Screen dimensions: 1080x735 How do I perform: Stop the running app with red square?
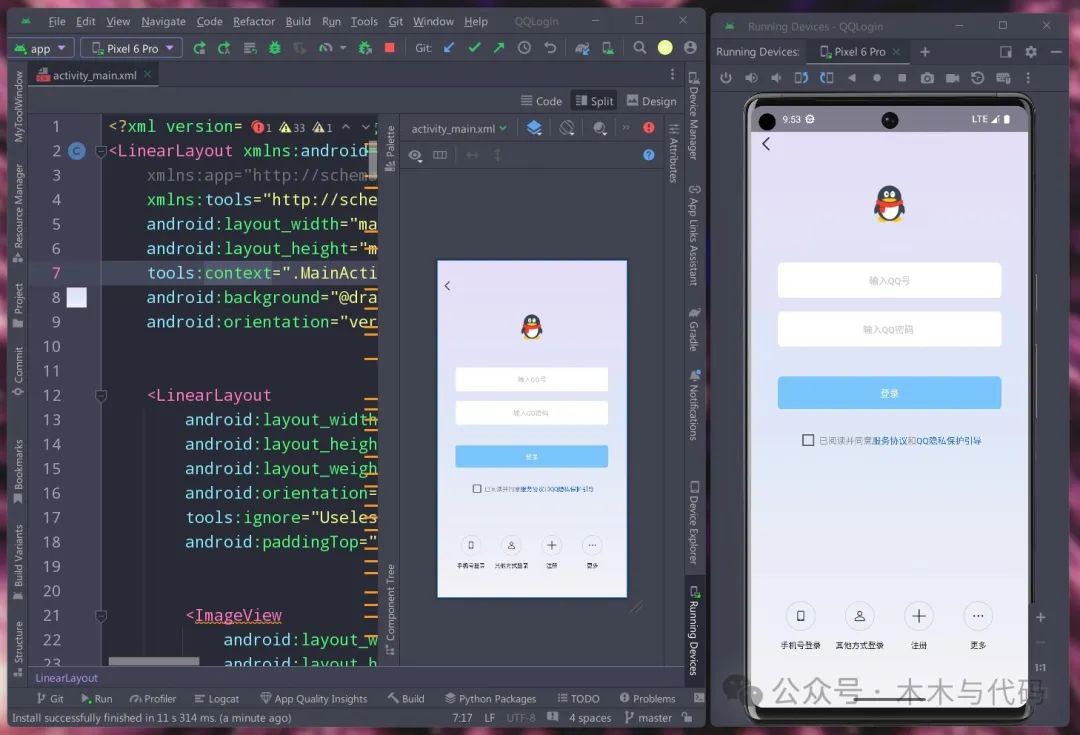(390, 48)
